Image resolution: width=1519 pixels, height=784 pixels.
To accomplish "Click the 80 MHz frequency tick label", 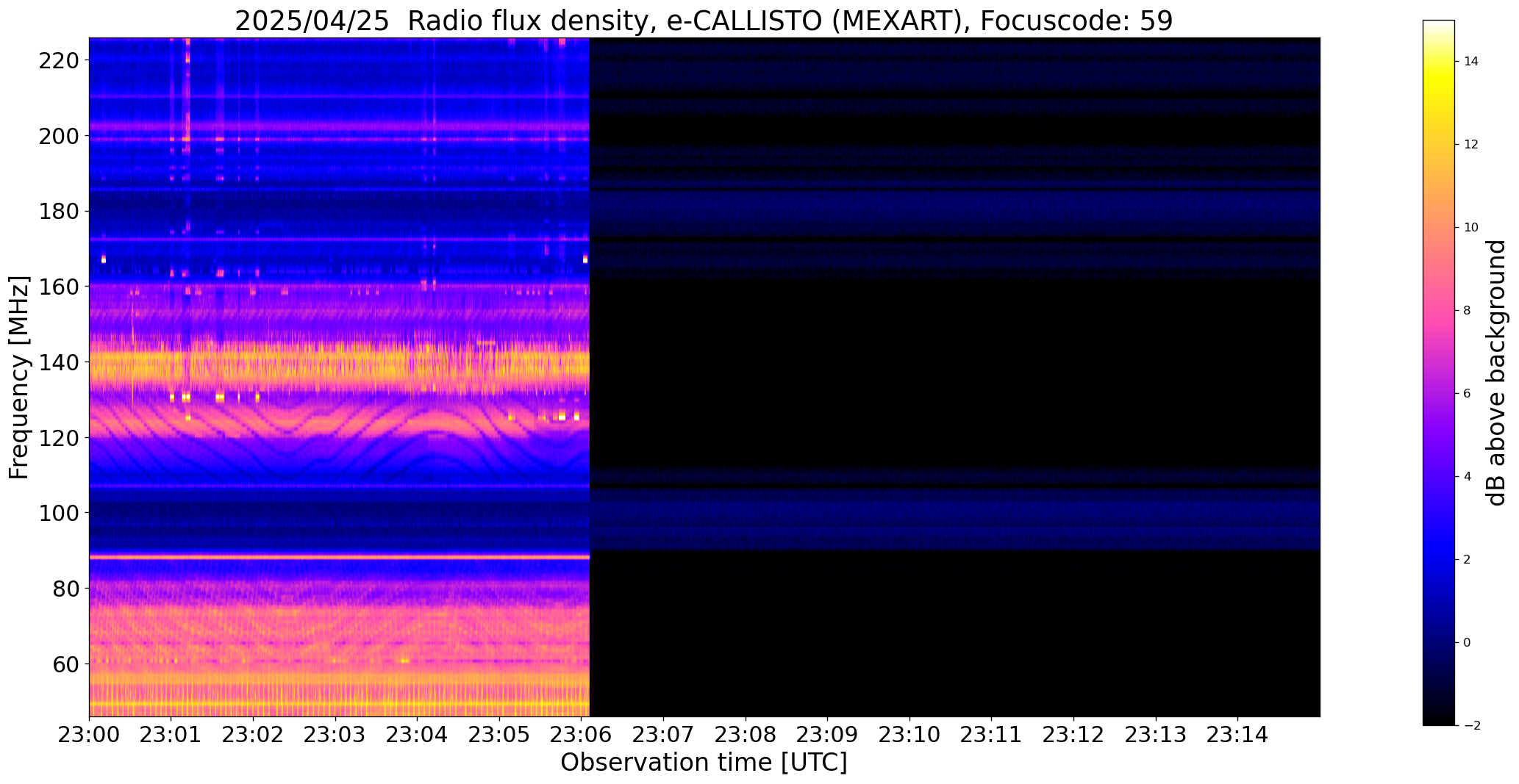I will [65, 589].
